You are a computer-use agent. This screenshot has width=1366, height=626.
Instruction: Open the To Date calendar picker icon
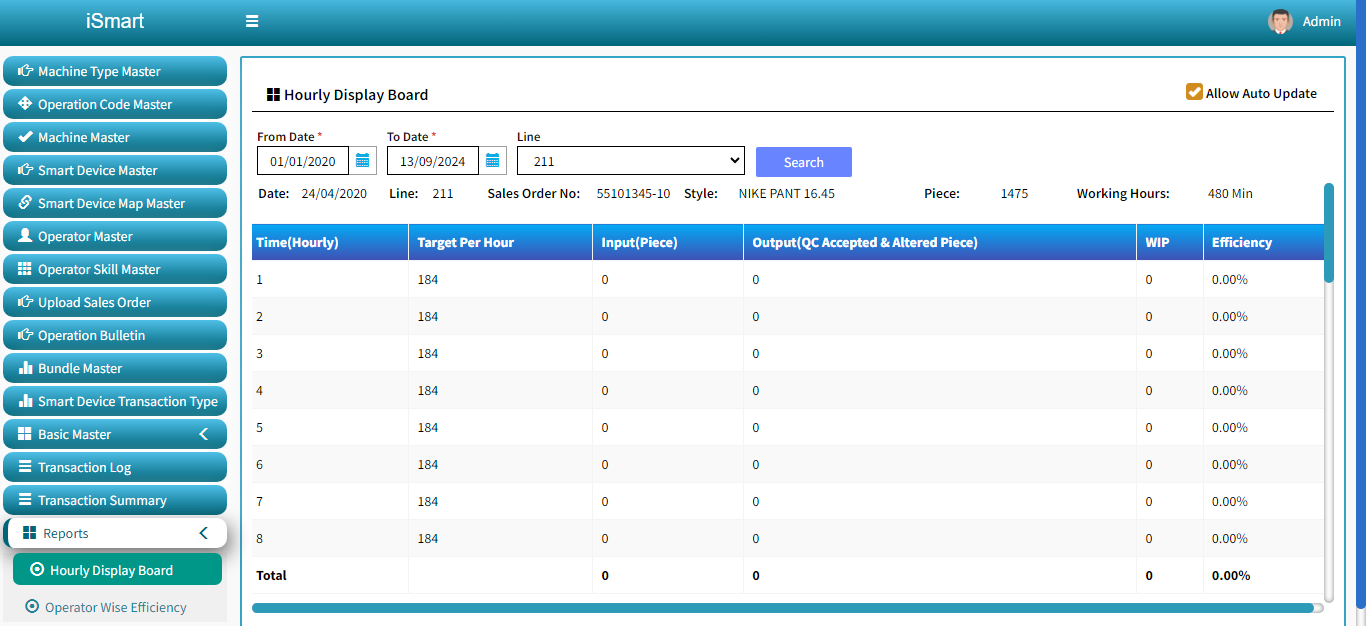(x=493, y=161)
